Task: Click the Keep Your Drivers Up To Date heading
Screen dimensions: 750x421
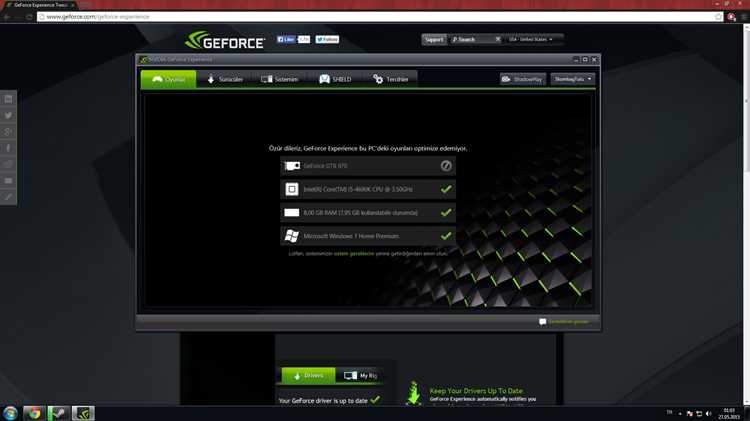Action: click(x=476, y=391)
